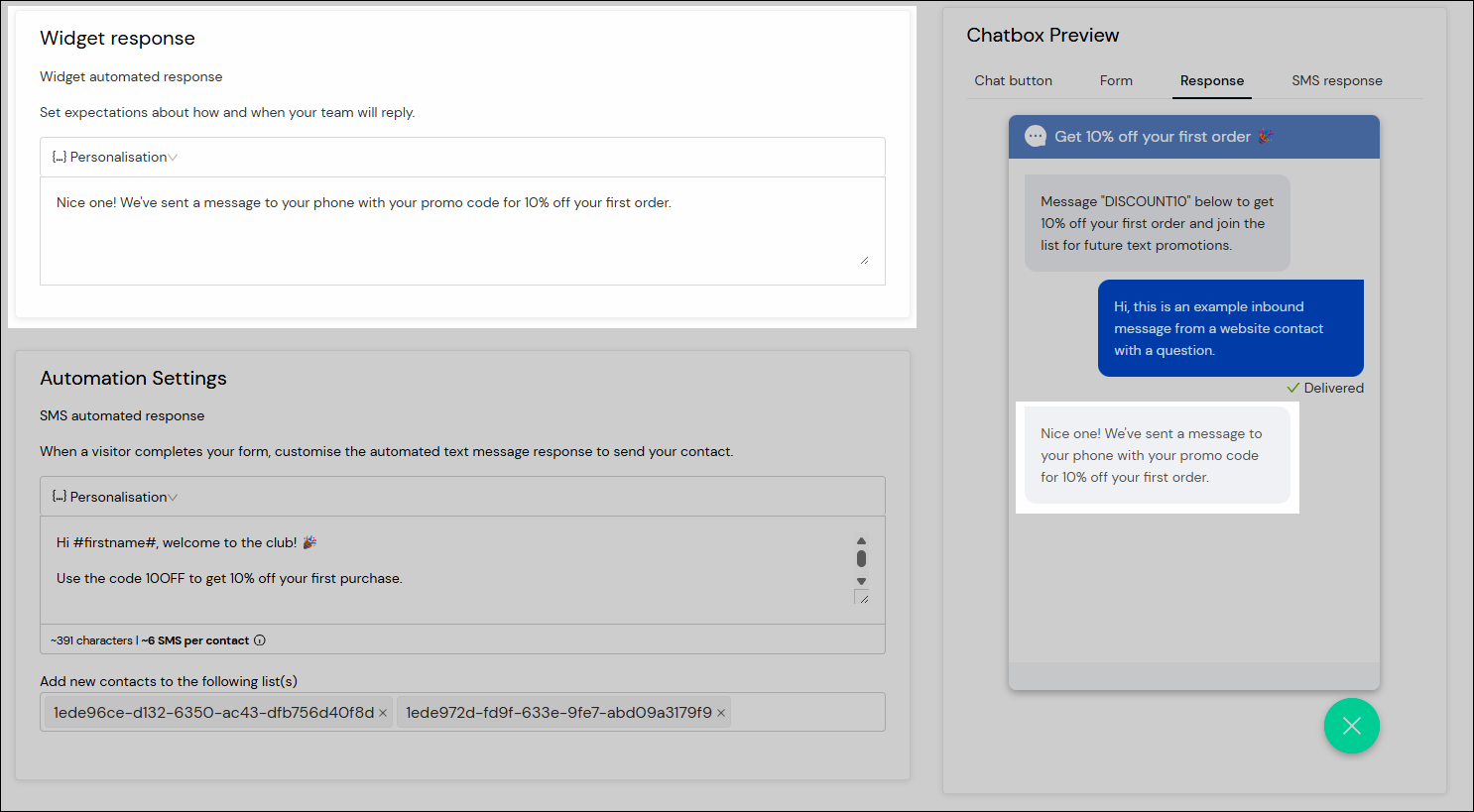Click the scroll down arrow in SMS text area

(861, 582)
